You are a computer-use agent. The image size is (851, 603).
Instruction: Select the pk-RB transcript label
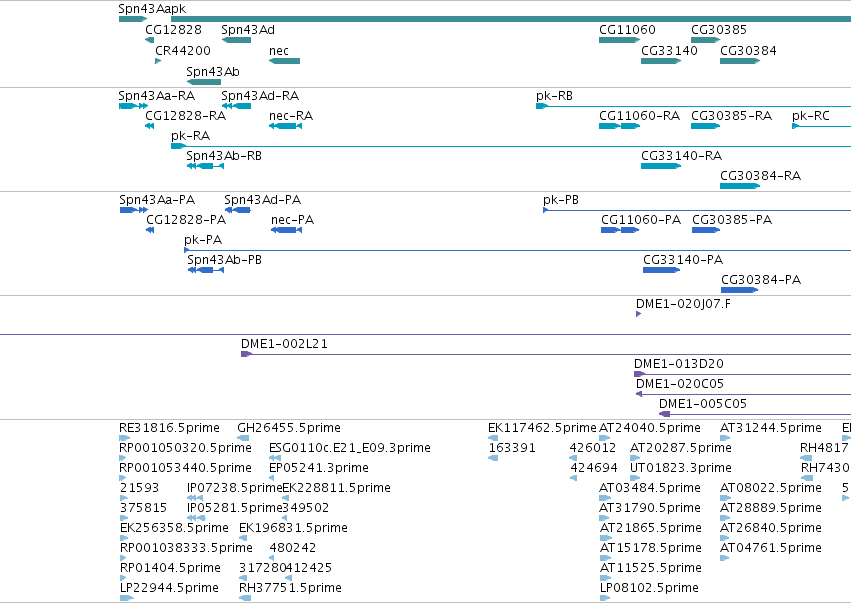pos(554,96)
